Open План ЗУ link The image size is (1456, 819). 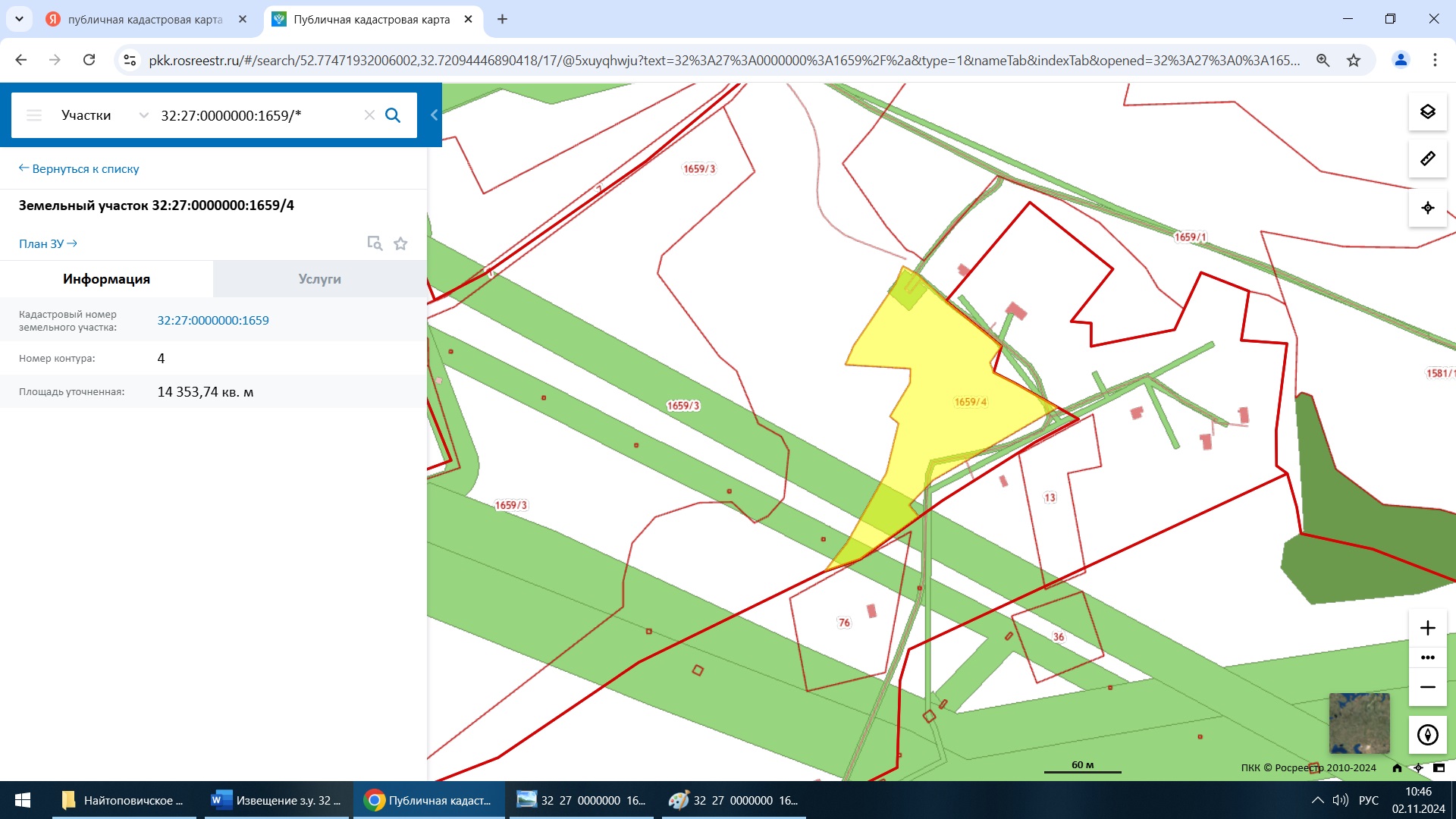pyautogui.click(x=48, y=243)
